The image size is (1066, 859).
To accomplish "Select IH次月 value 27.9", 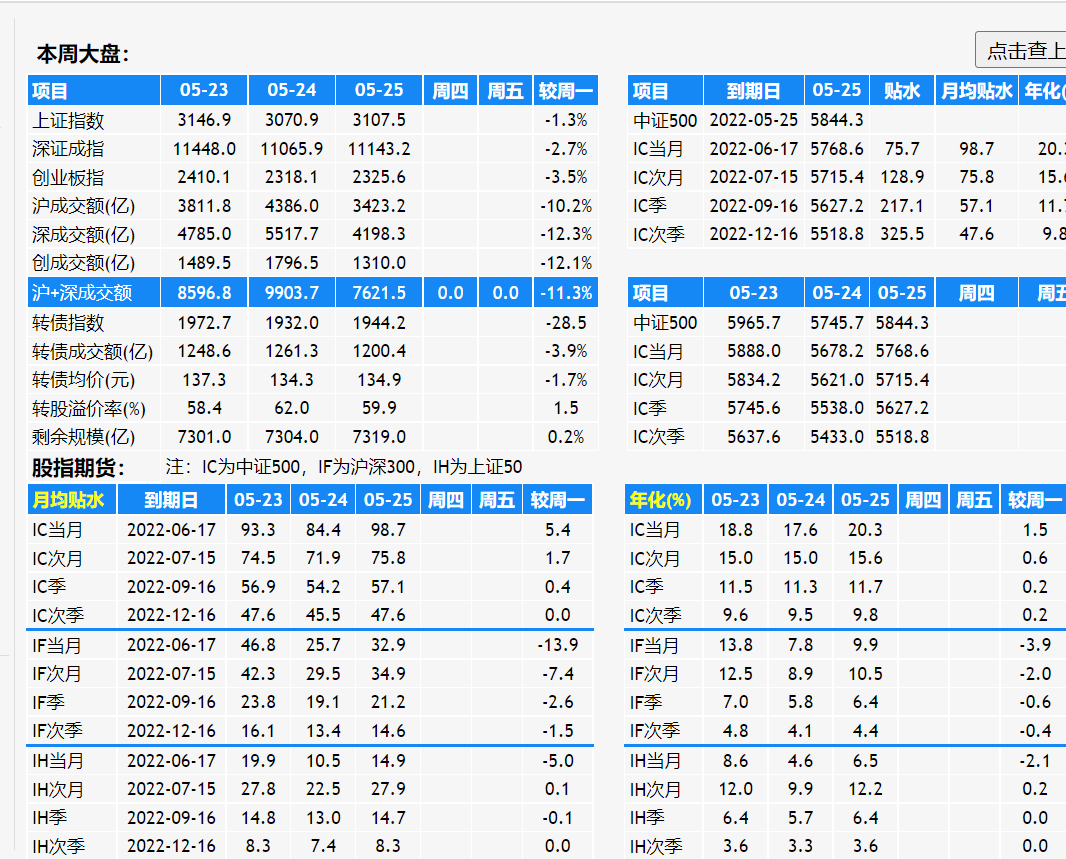I will (388, 789).
